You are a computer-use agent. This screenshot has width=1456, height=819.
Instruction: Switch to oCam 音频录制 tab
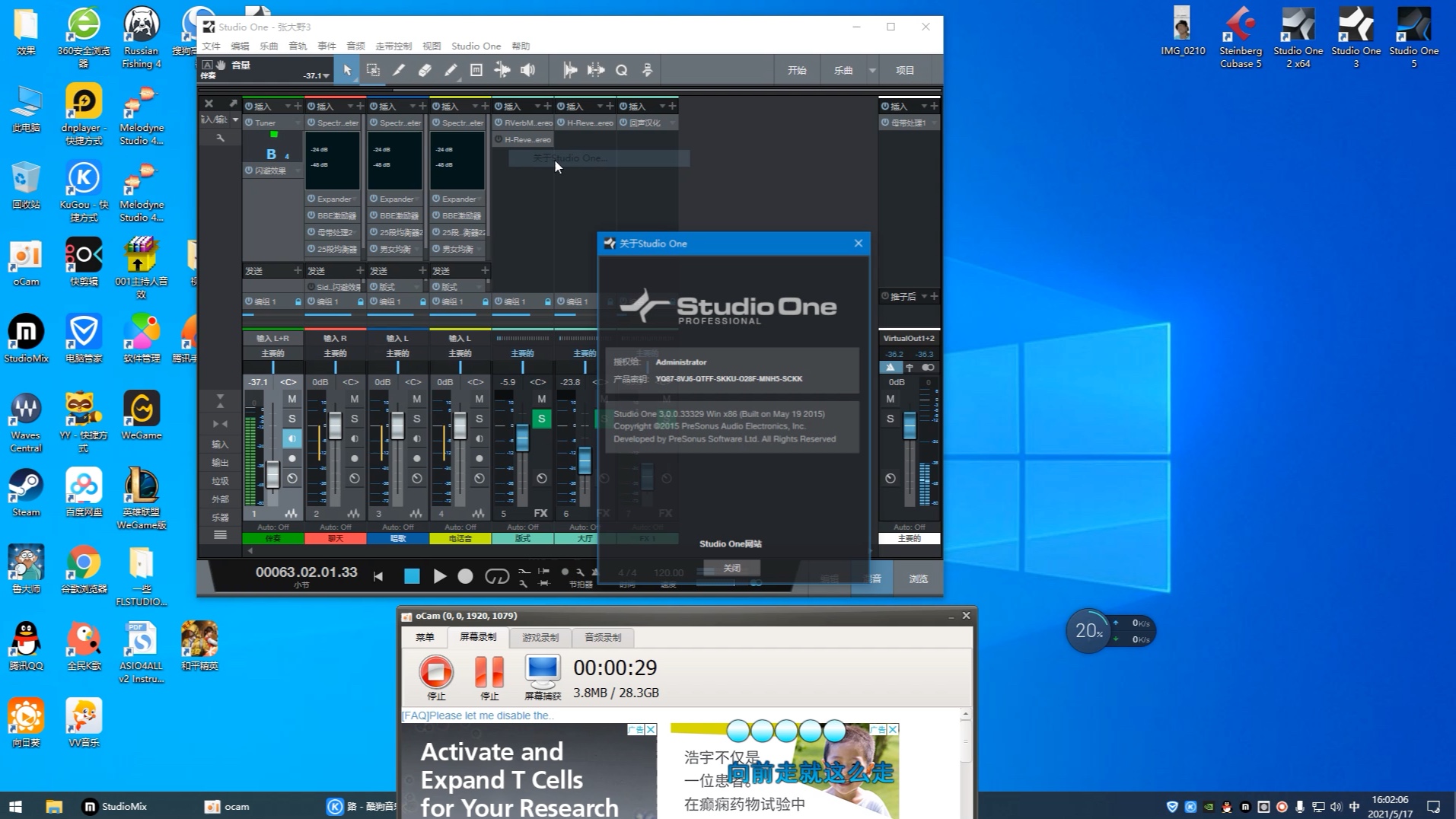[603, 638]
